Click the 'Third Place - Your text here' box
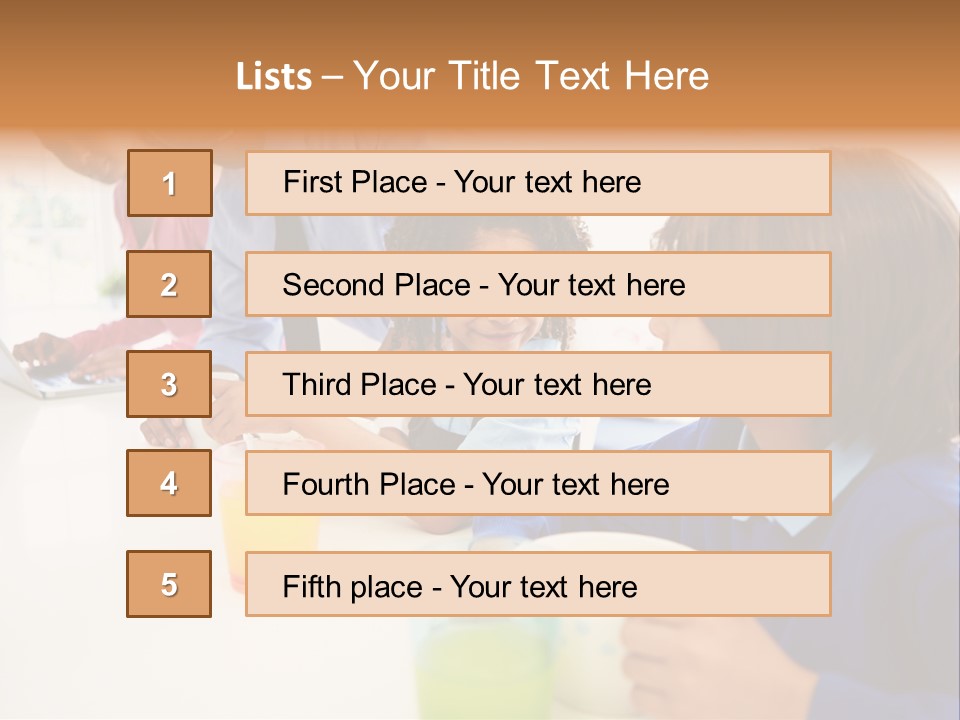The height and width of the screenshot is (720, 960). click(538, 384)
